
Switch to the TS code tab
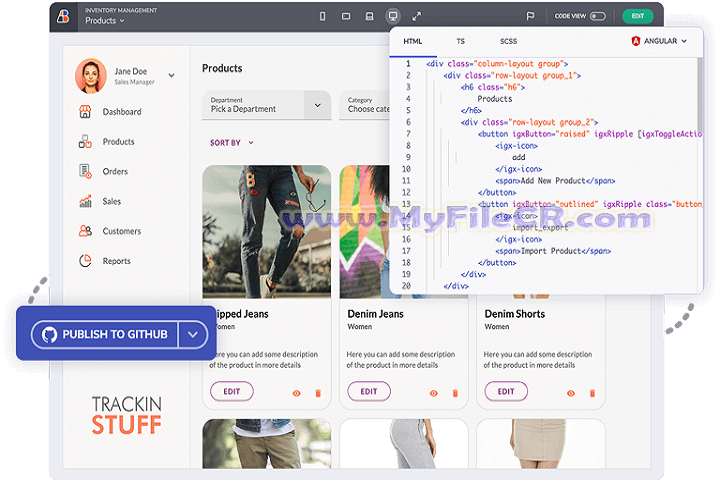461,41
